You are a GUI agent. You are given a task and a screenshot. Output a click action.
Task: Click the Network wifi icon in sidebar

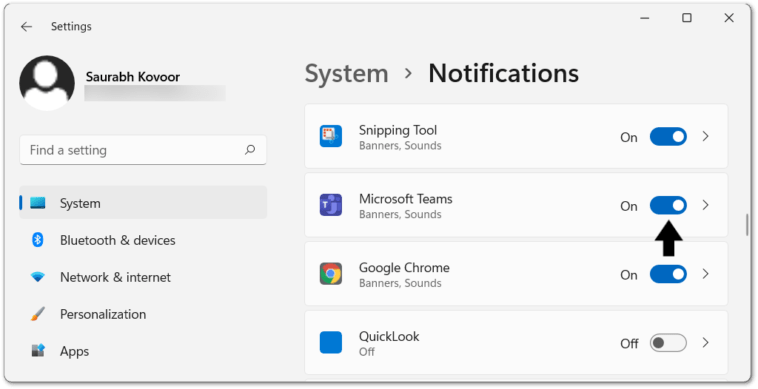click(38, 277)
